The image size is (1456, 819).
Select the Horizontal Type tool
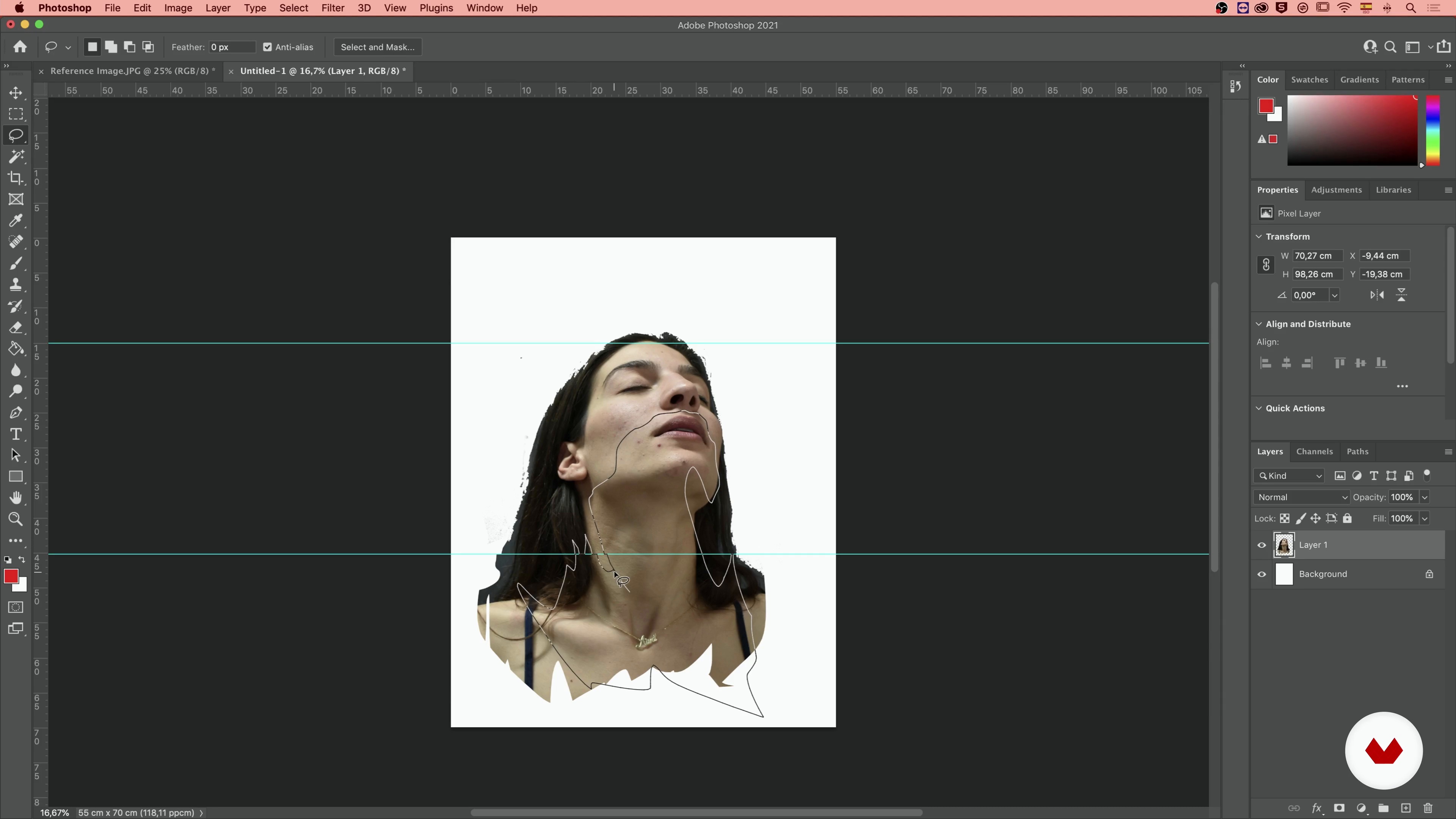click(x=16, y=434)
